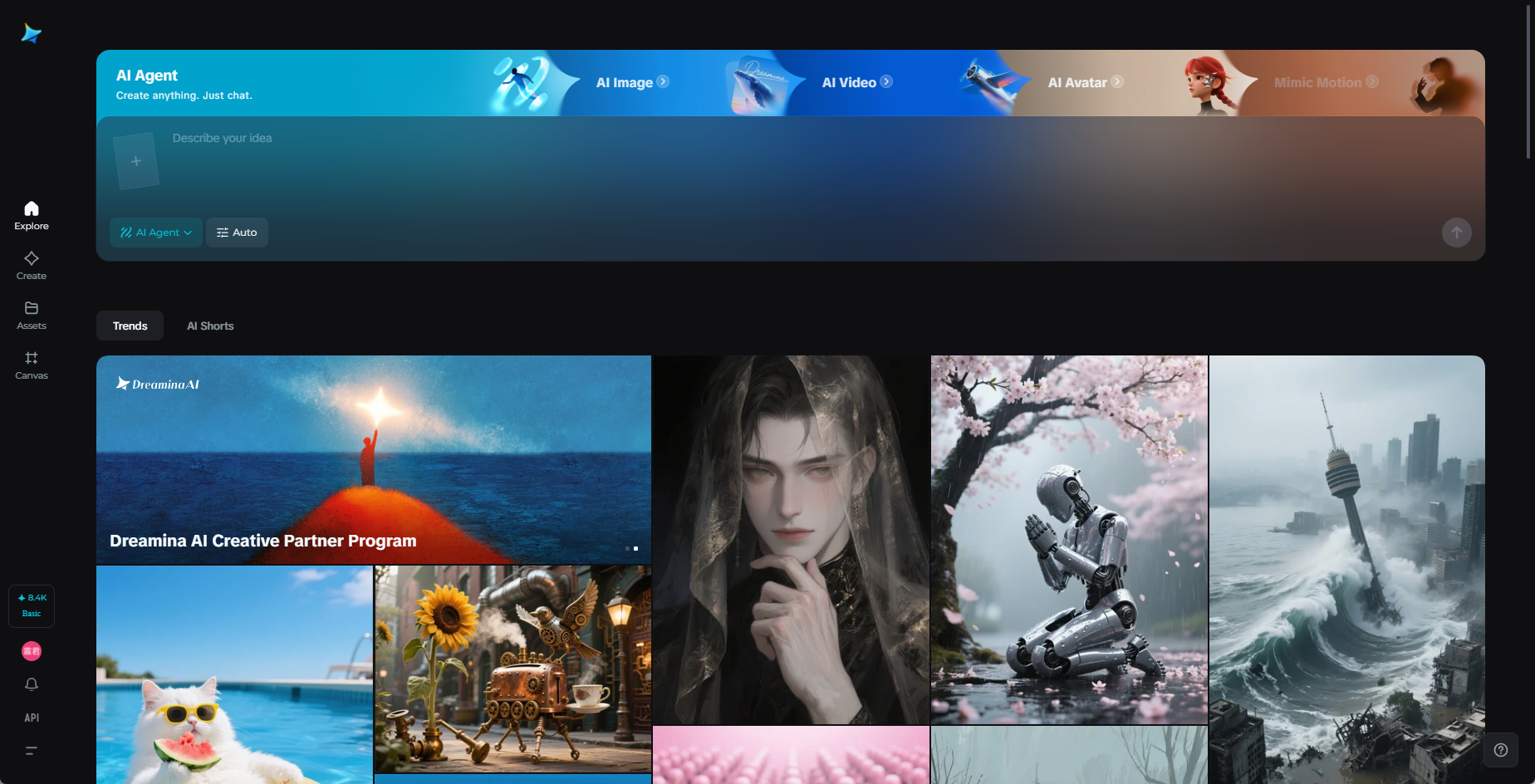
Task: Open your profile avatar
Action: [x=31, y=651]
